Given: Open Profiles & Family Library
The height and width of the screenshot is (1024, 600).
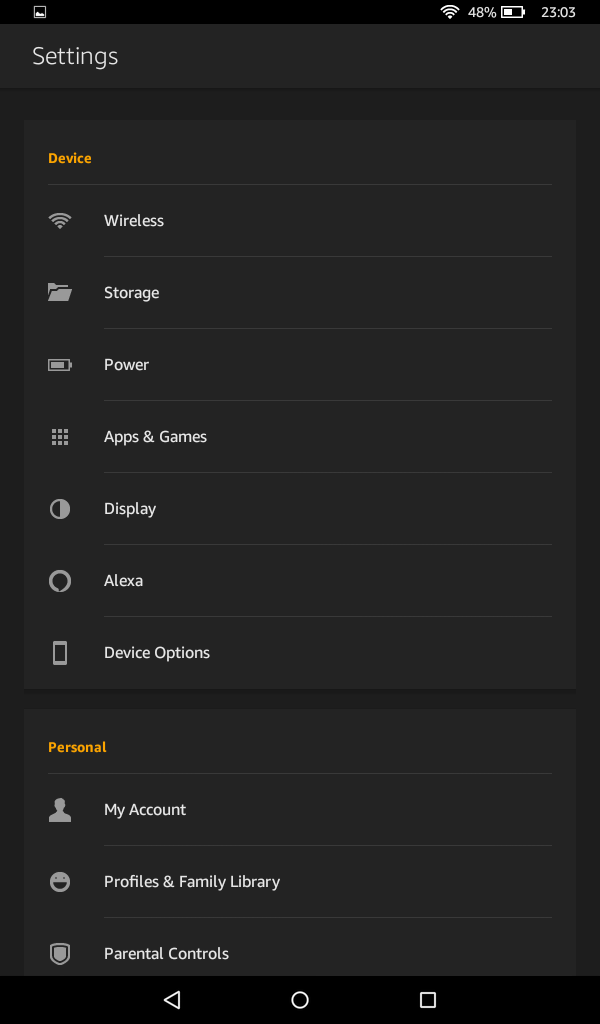Looking at the screenshot, I should [192, 882].
